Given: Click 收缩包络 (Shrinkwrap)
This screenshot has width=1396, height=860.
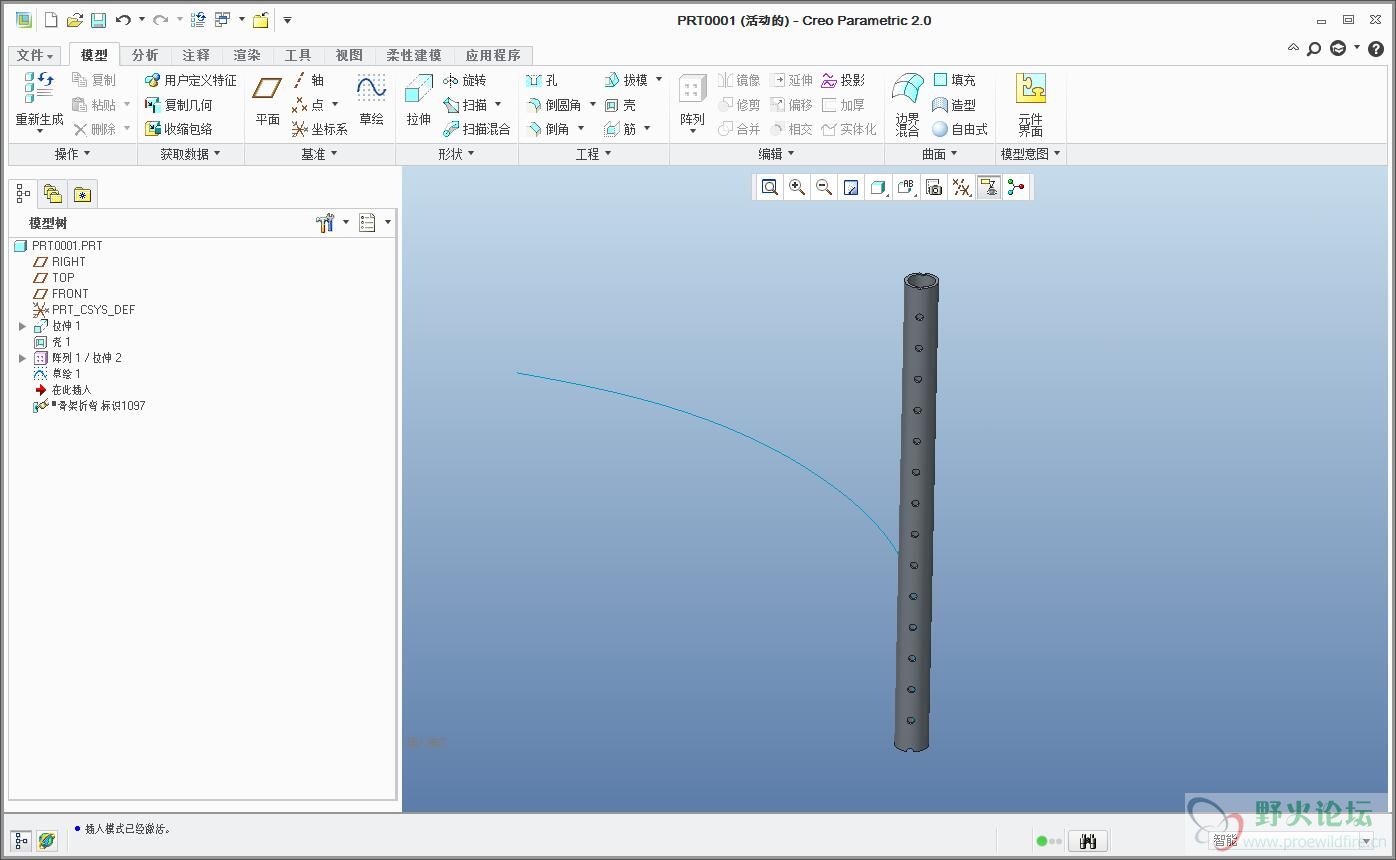Looking at the screenshot, I should 179,129.
